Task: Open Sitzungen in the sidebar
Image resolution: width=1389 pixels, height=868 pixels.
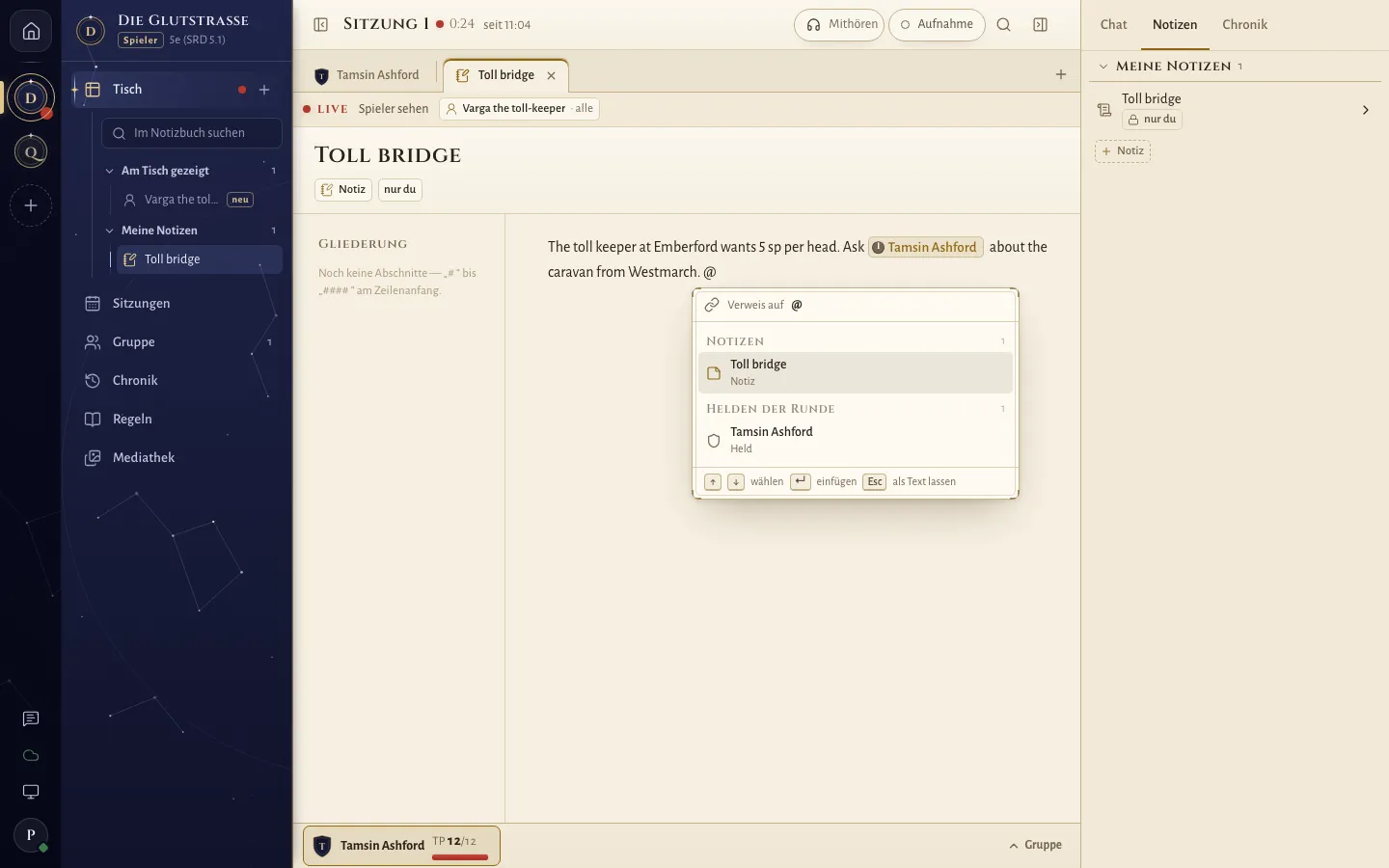Action: pos(177,304)
